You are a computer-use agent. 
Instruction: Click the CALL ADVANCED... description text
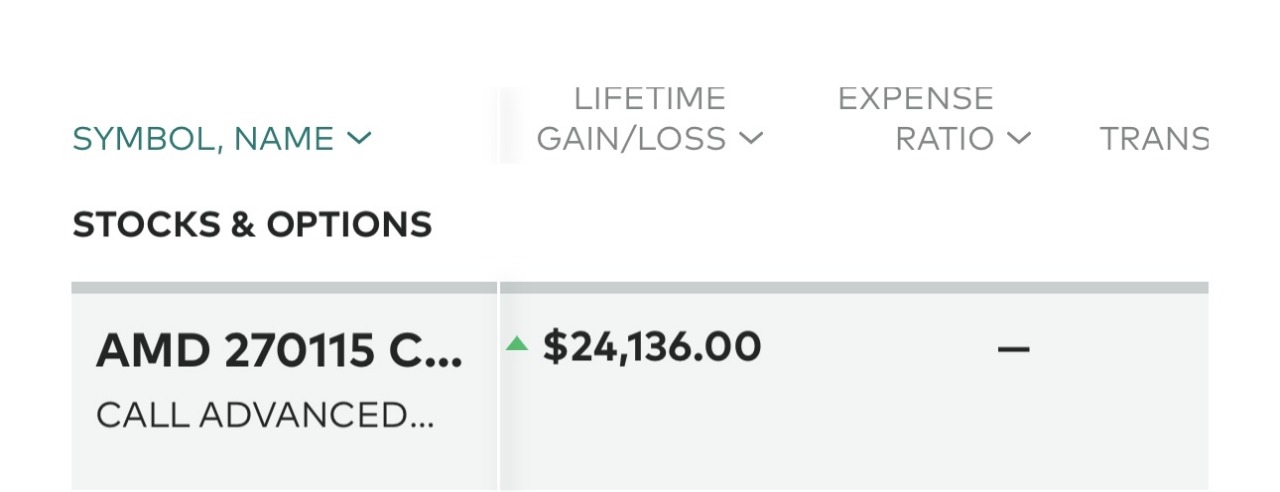265,415
